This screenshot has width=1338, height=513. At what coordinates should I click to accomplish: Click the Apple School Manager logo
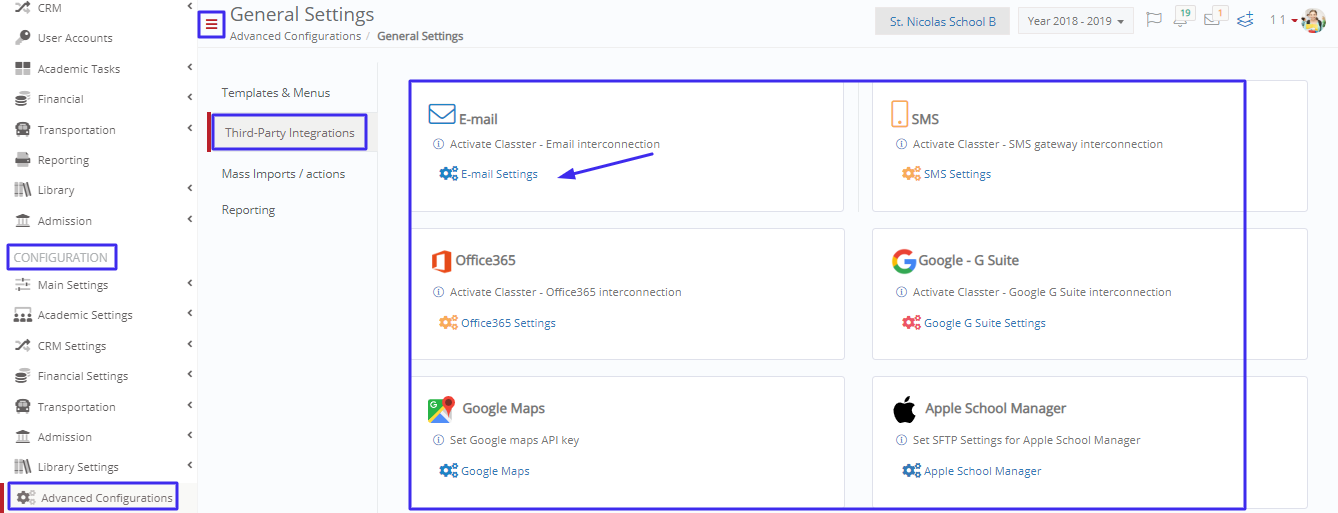tap(904, 408)
